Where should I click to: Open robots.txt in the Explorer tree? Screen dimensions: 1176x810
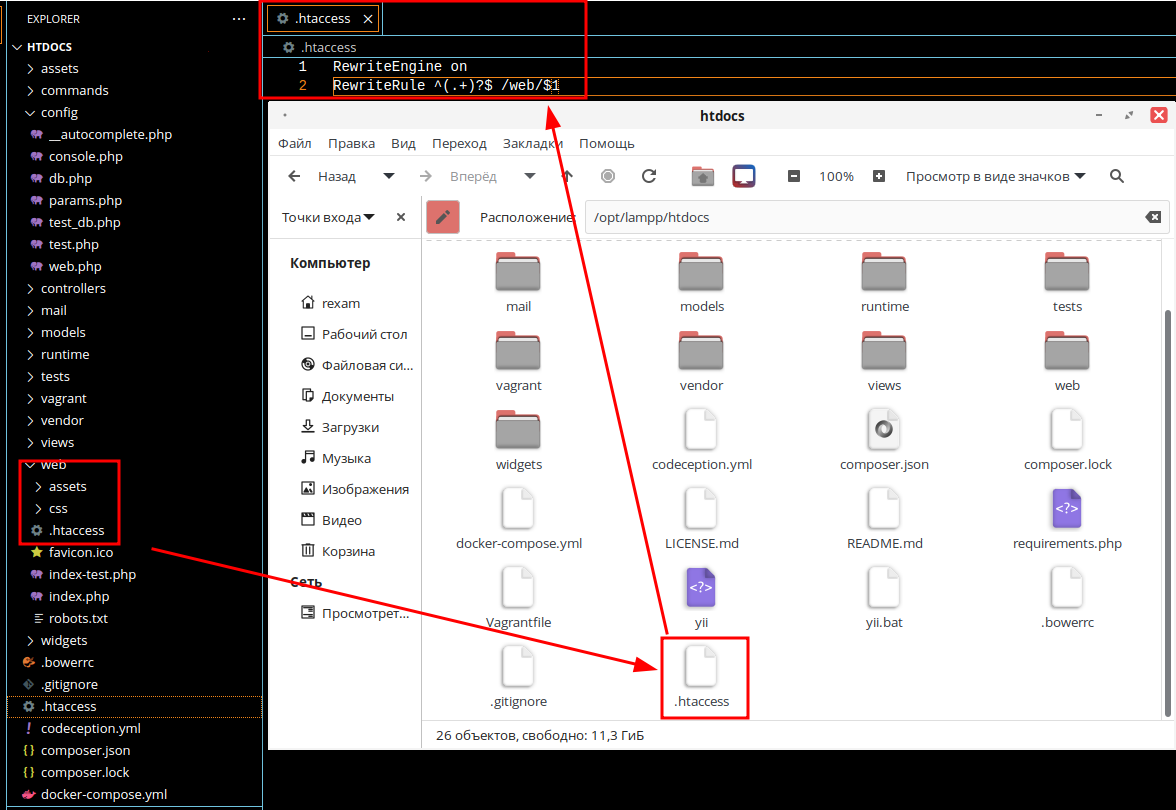pyautogui.click(x=78, y=619)
